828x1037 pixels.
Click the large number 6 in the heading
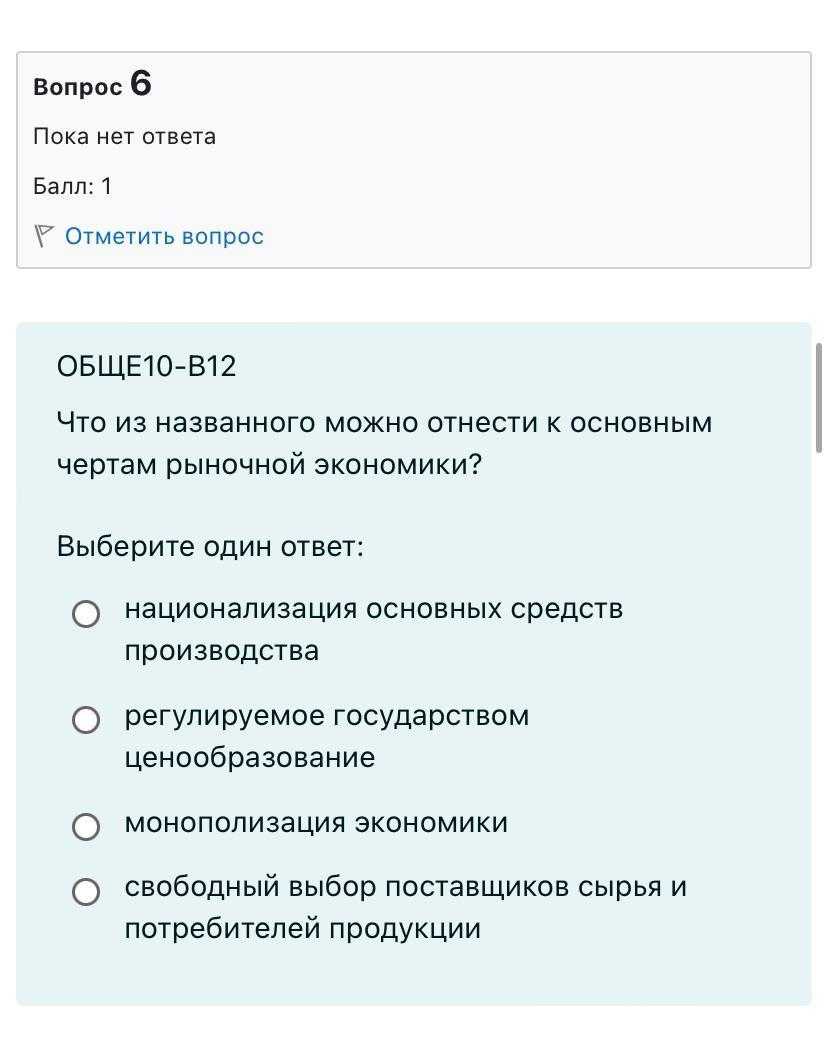tap(141, 84)
